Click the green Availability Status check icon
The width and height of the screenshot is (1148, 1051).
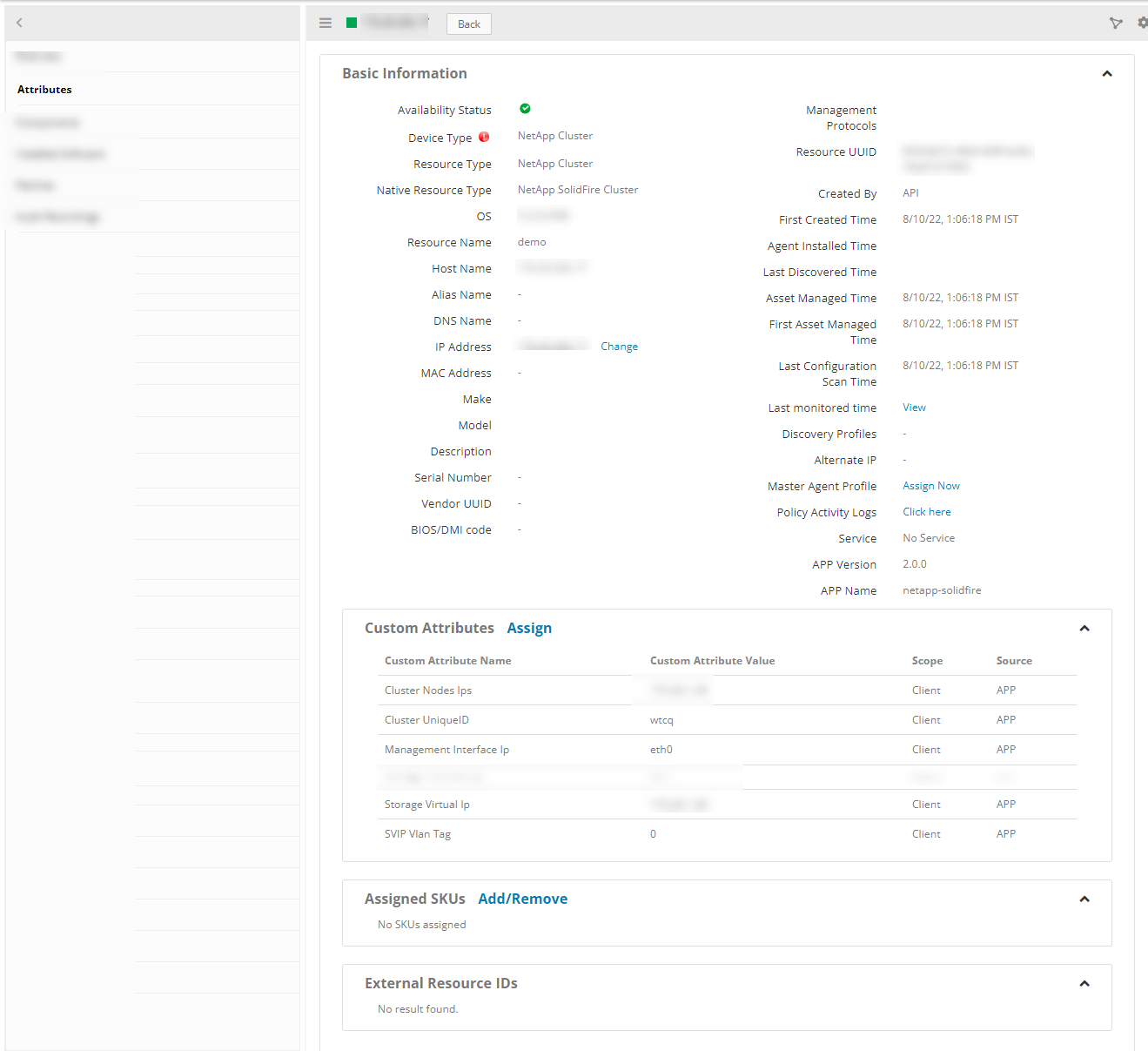coord(525,108)
